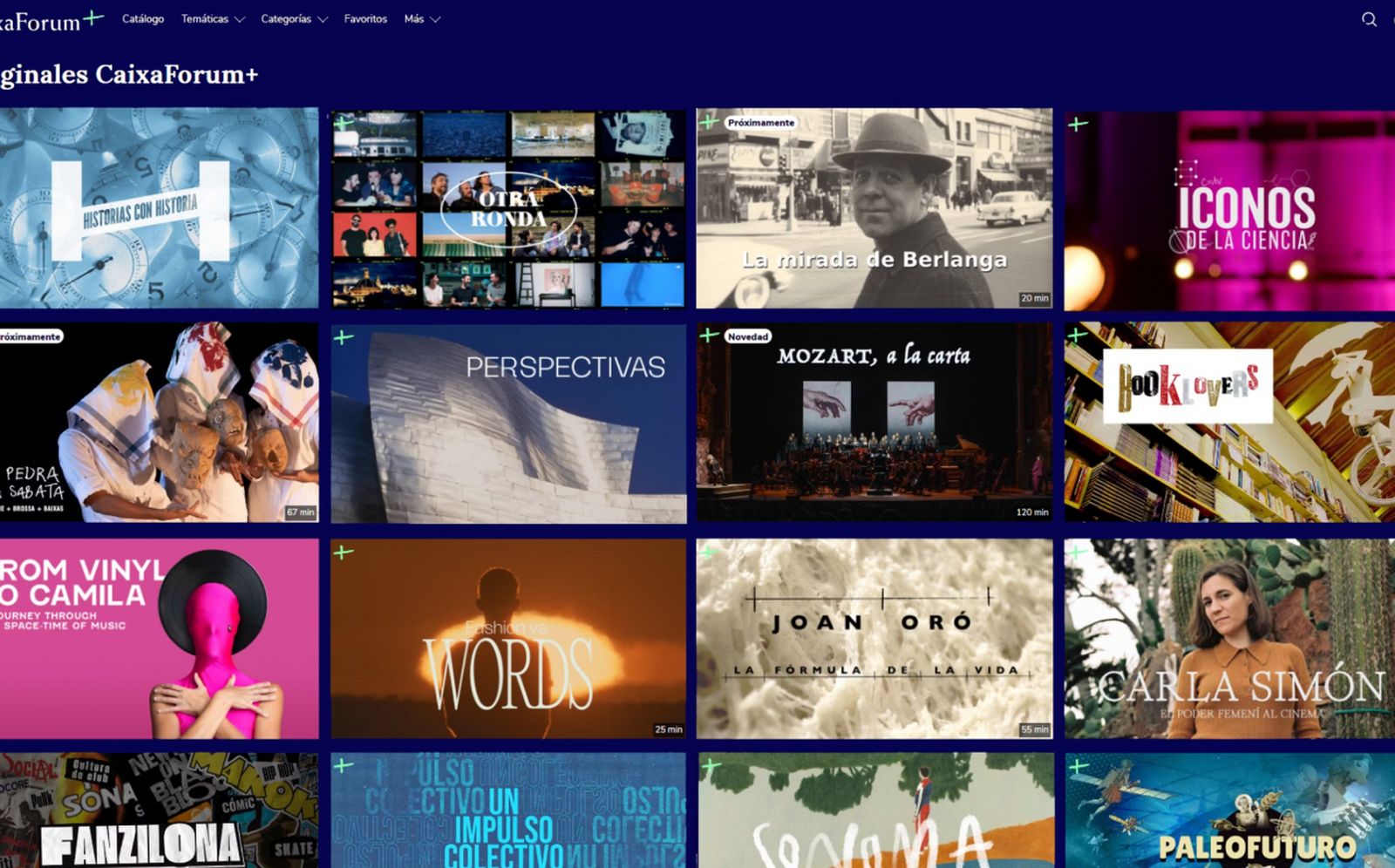
Task: Click the "120 min" duration label
Action: (x=1031, y=512)
